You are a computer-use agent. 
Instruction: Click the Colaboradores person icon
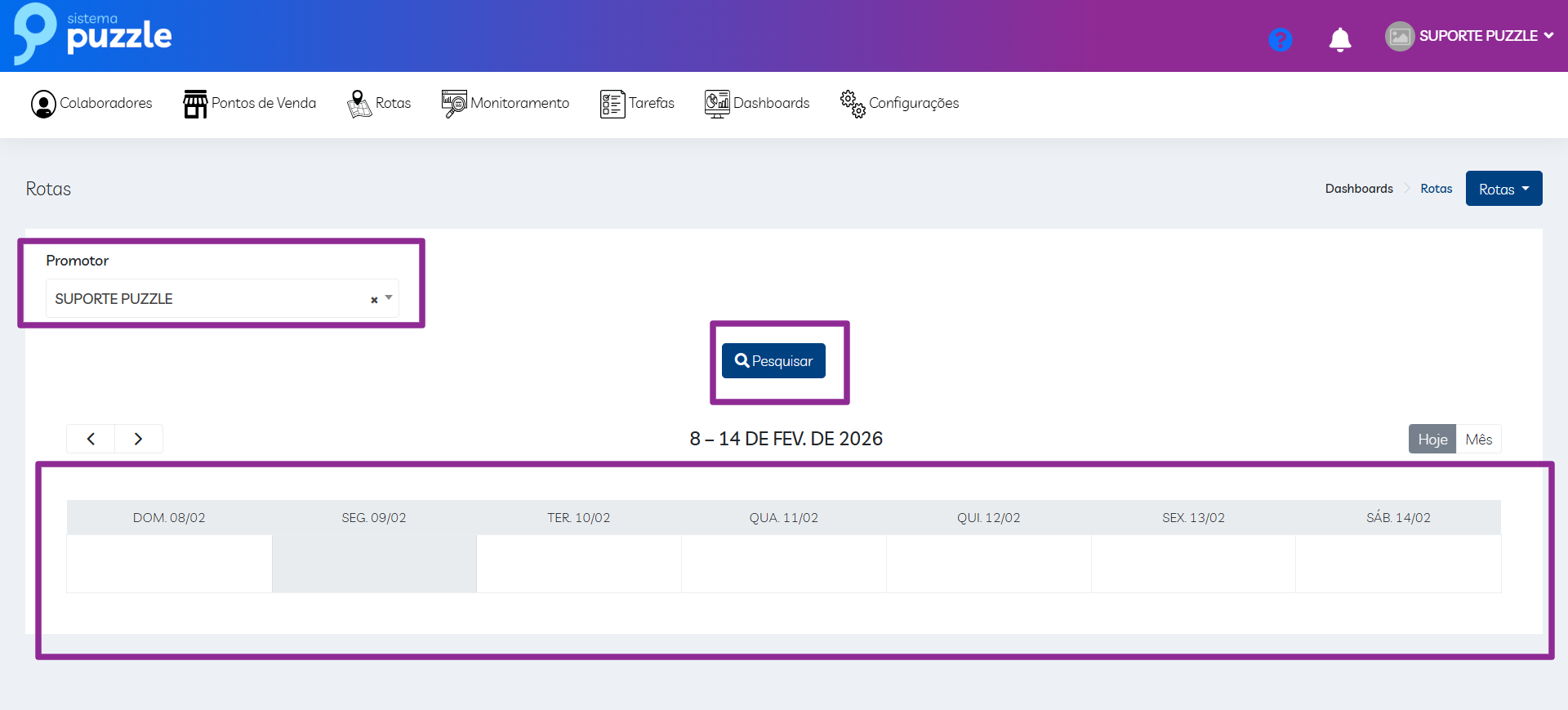coord(43,104)
